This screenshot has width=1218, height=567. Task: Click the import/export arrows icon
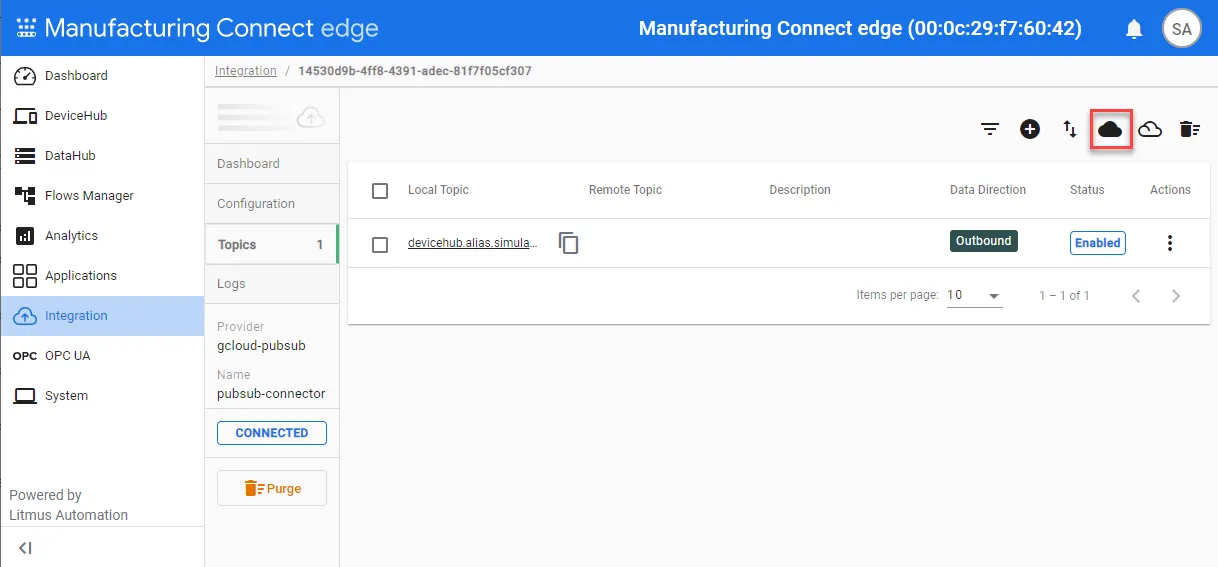(1070, 129)
